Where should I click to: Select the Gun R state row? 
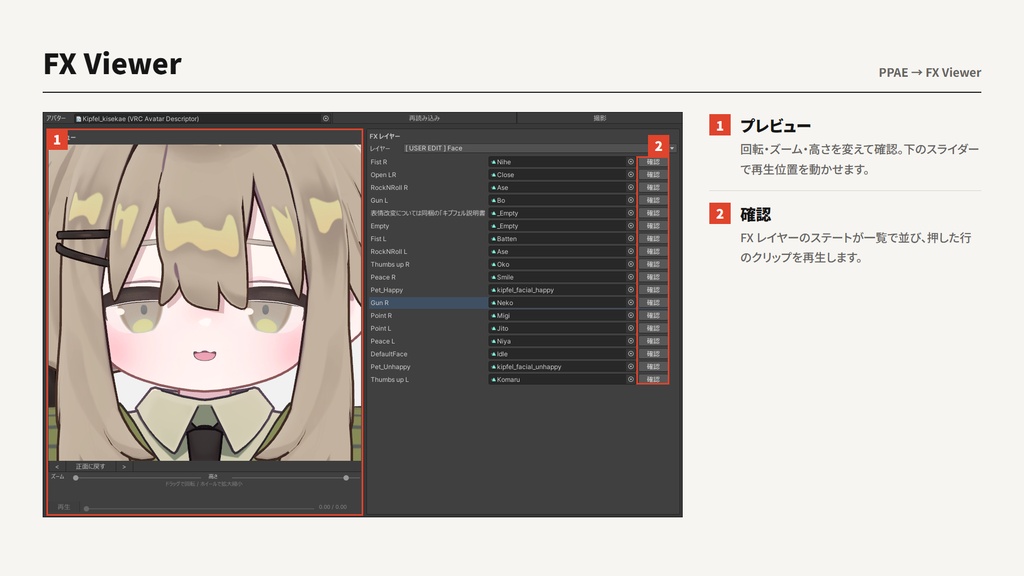click(428, 303)
